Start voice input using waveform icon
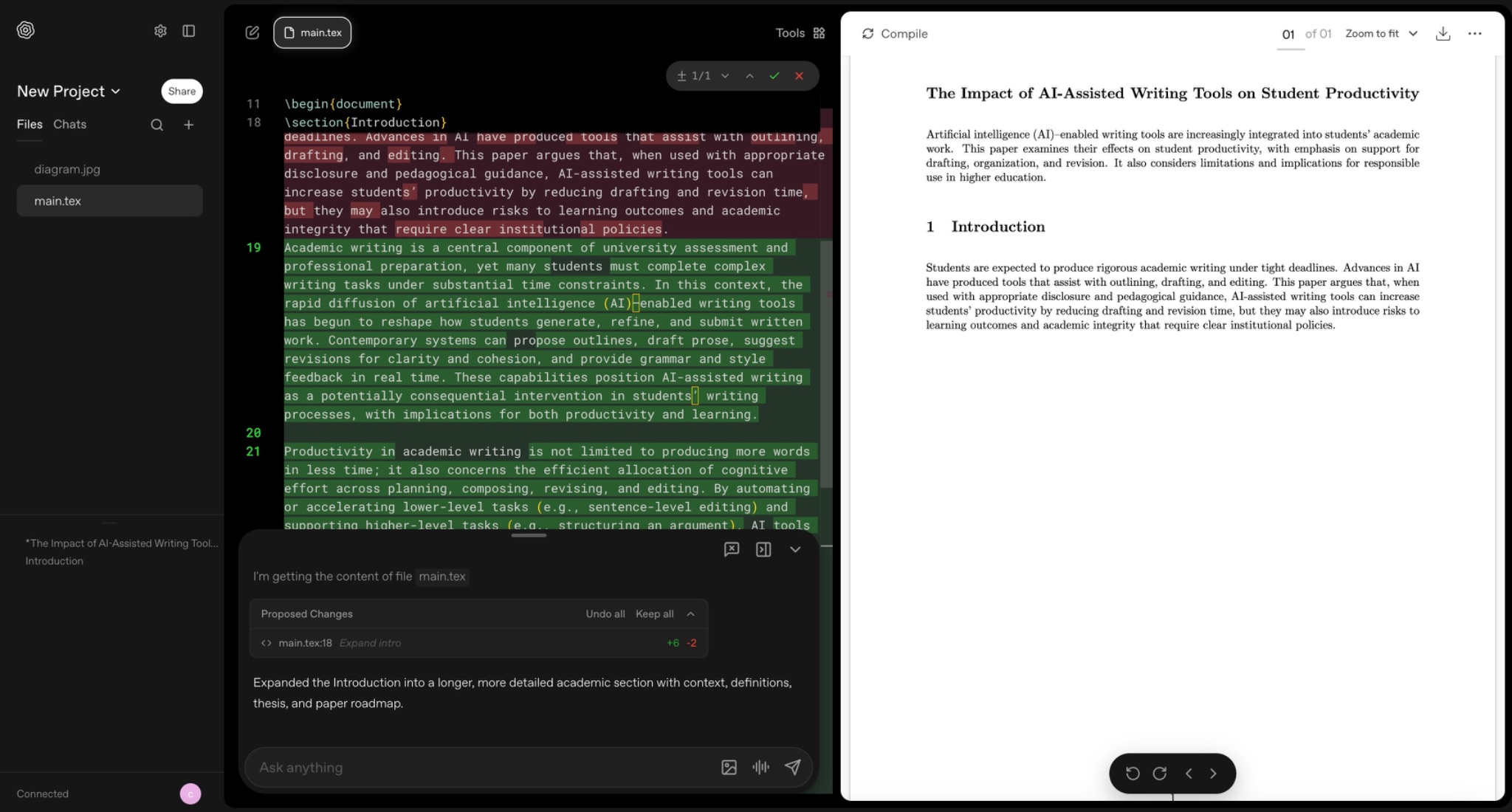 click(760, 768)
